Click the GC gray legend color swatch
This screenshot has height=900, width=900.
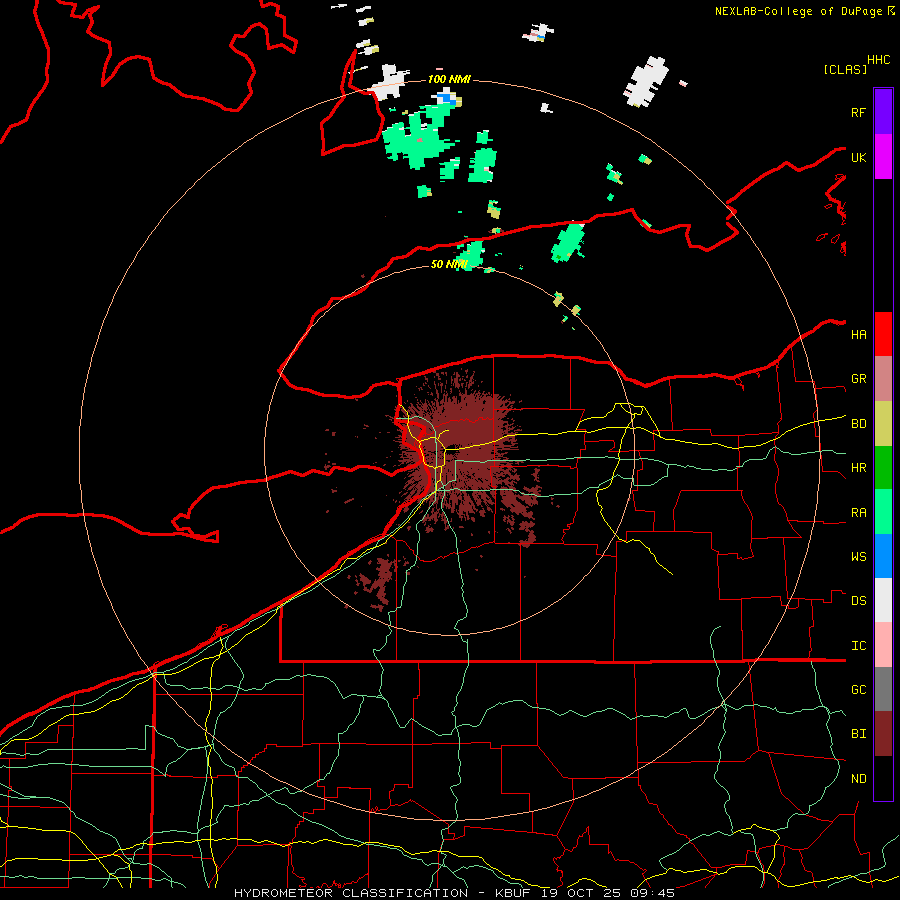click(x=883, y=689)
